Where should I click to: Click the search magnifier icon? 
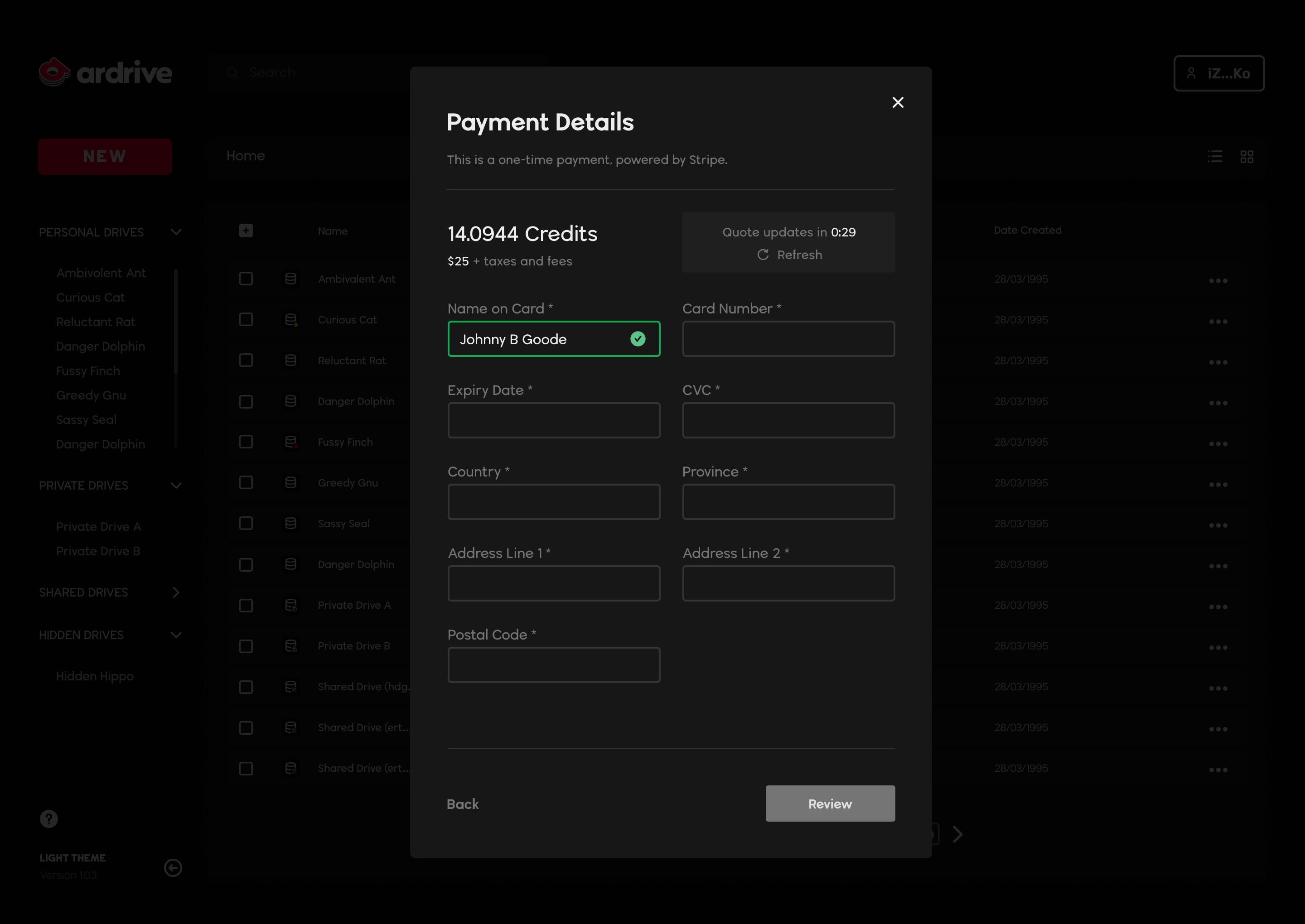(232, 72)
